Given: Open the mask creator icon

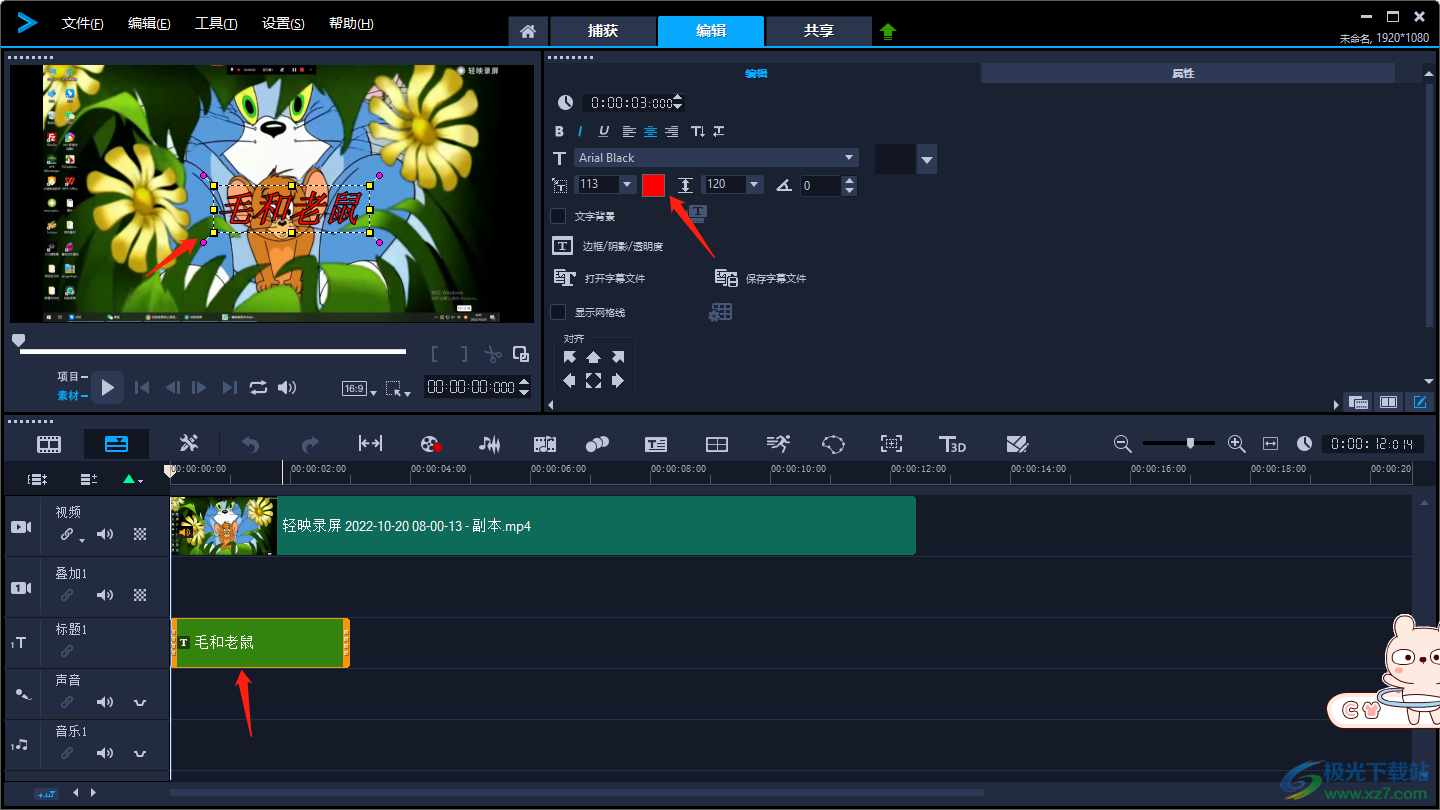Looking at the screenshot, I should coord(833,444).
